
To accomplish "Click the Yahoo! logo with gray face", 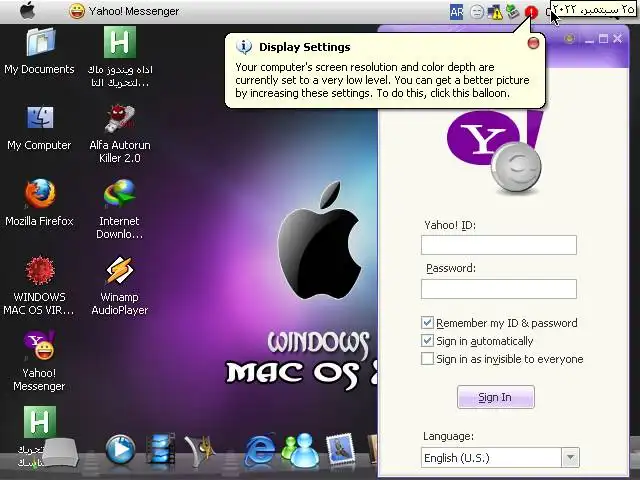I will [495, 152].
